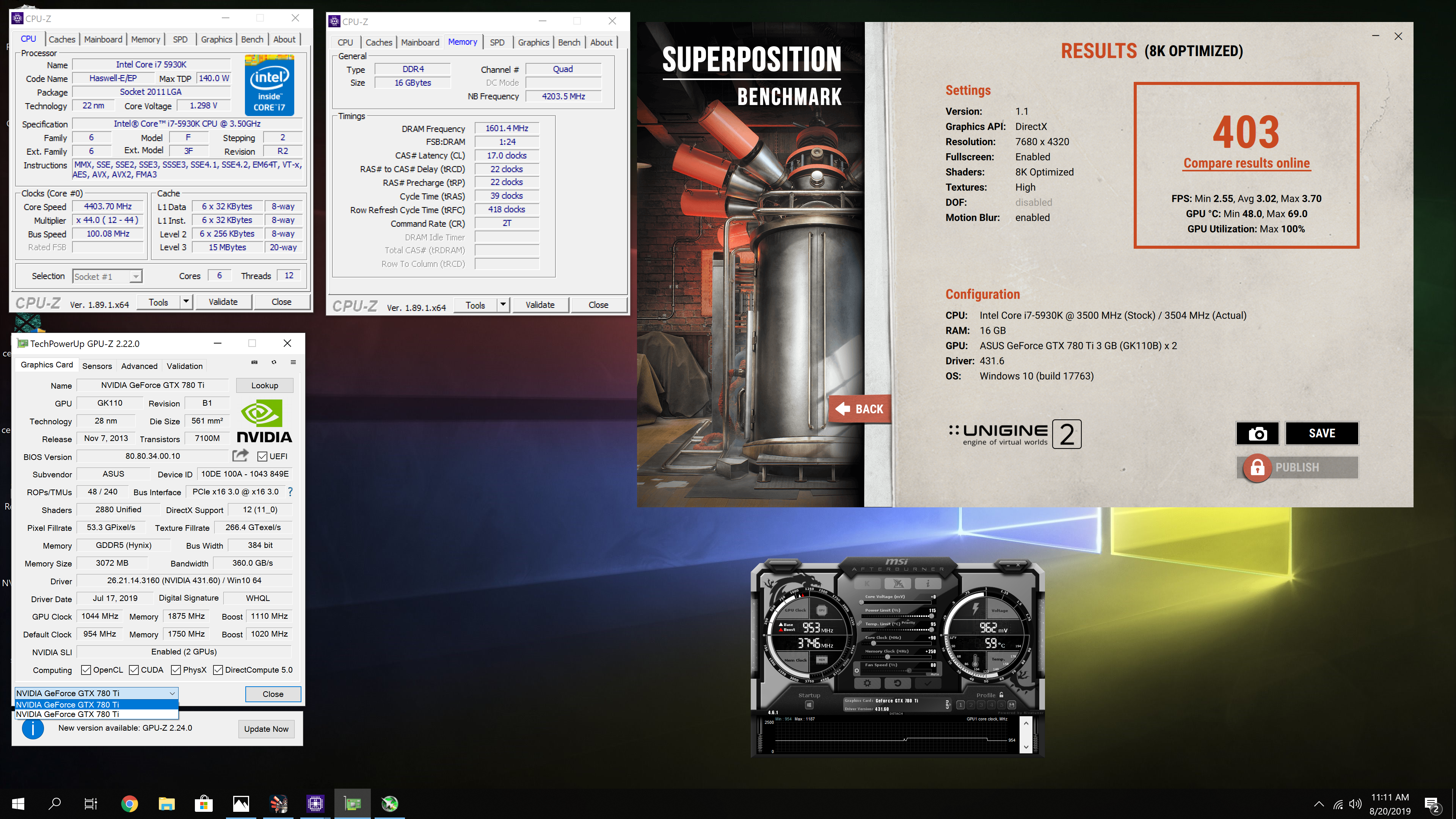
Task: Open the Validation tab in GPU-Z
Action: pos(184,366)
